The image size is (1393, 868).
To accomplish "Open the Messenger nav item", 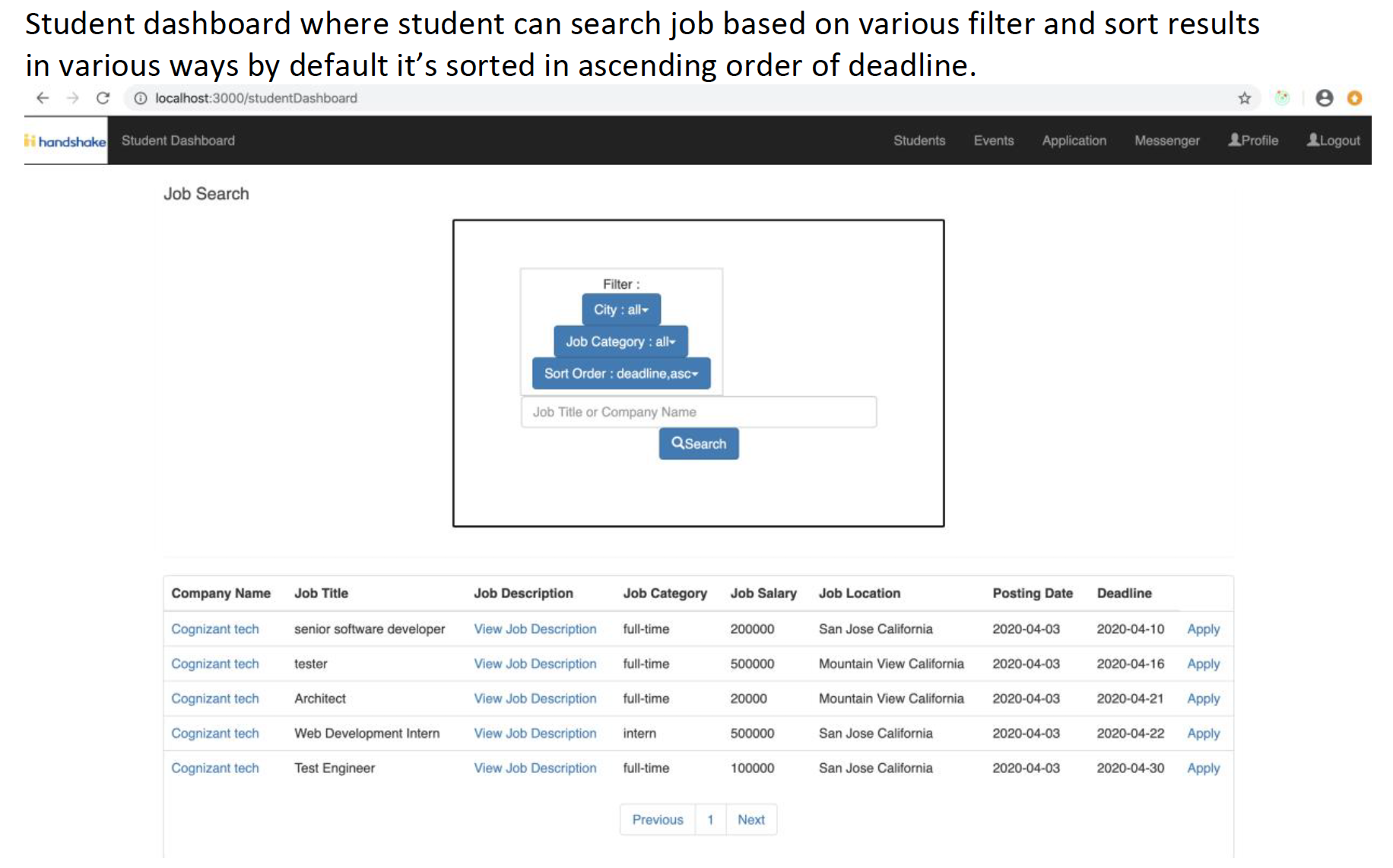I will tap(1166, 141).
